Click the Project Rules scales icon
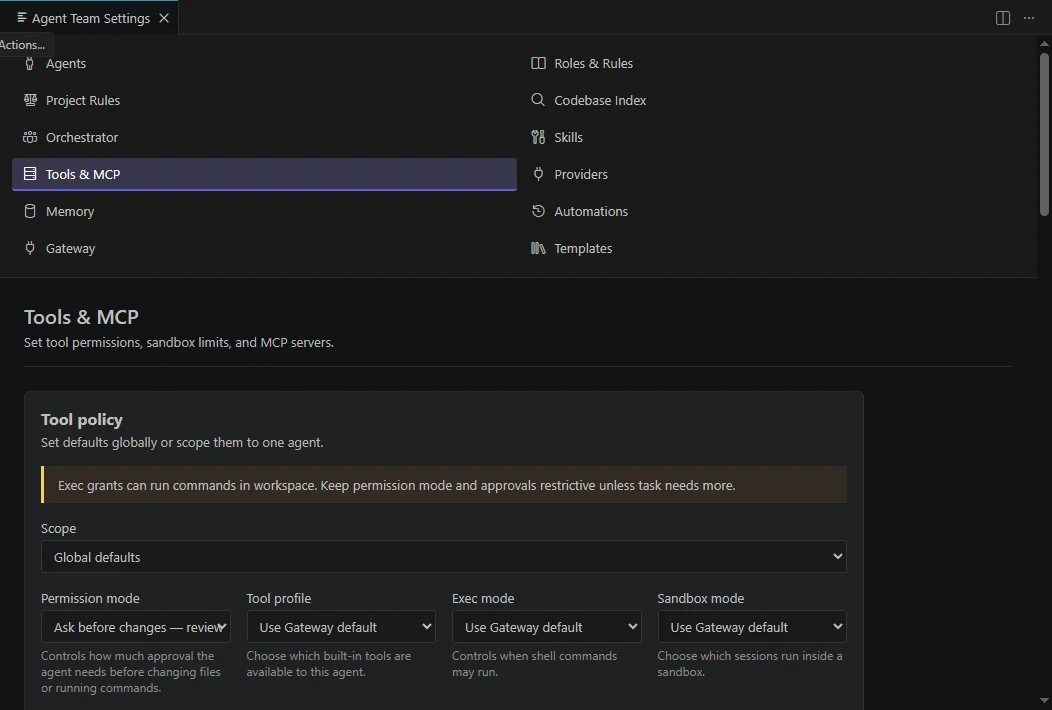Image resolution: width=1052 pixels, height=710 pixels. coord(30,100)
